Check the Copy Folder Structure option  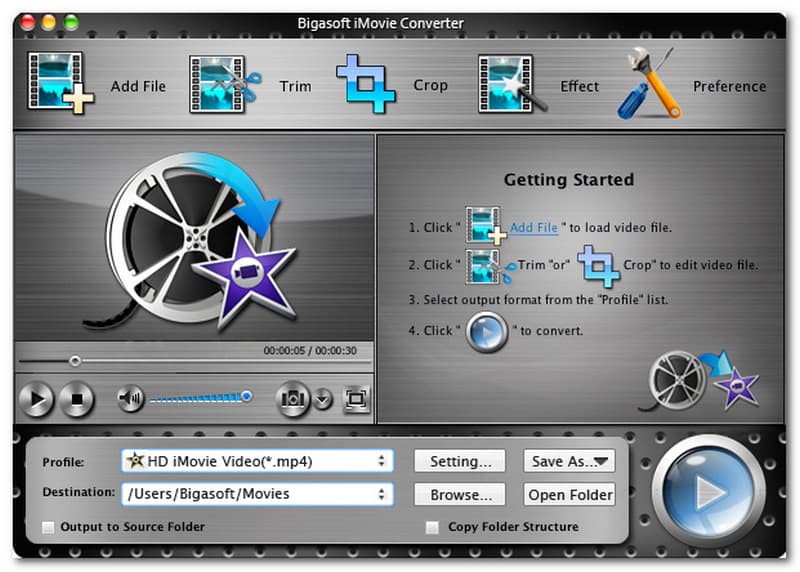pos(432,527)
